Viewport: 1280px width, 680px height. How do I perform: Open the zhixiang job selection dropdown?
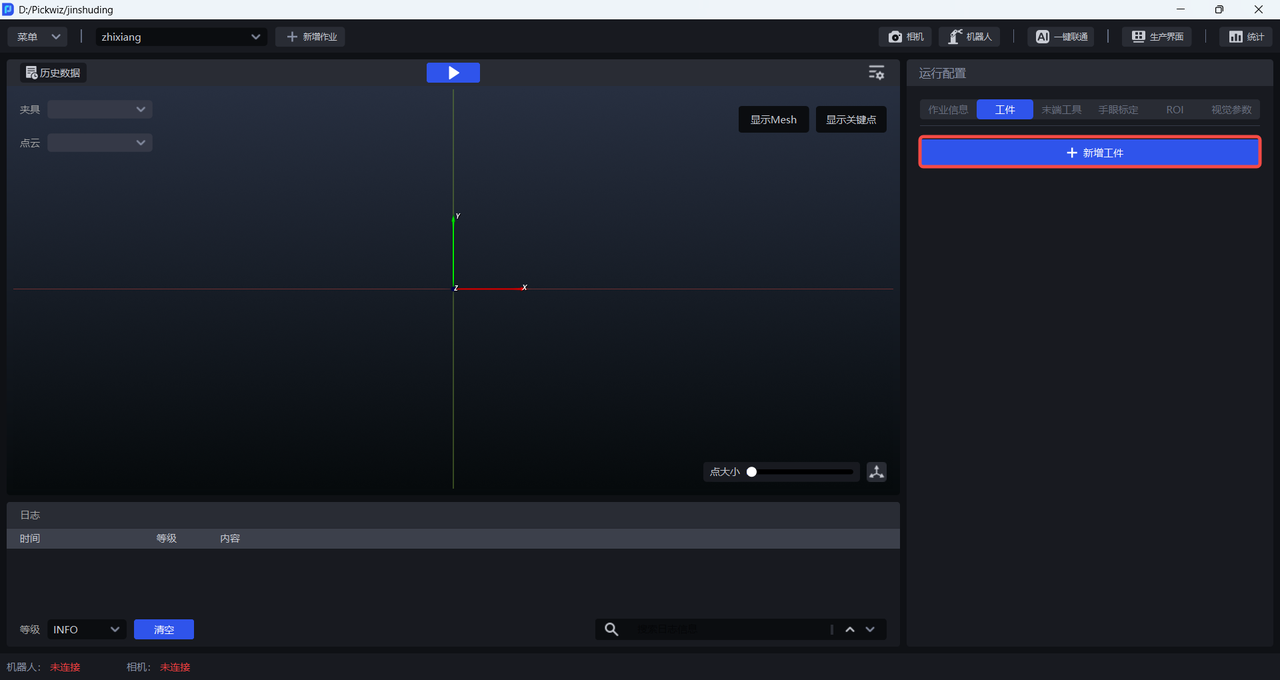tap(181, 37)
